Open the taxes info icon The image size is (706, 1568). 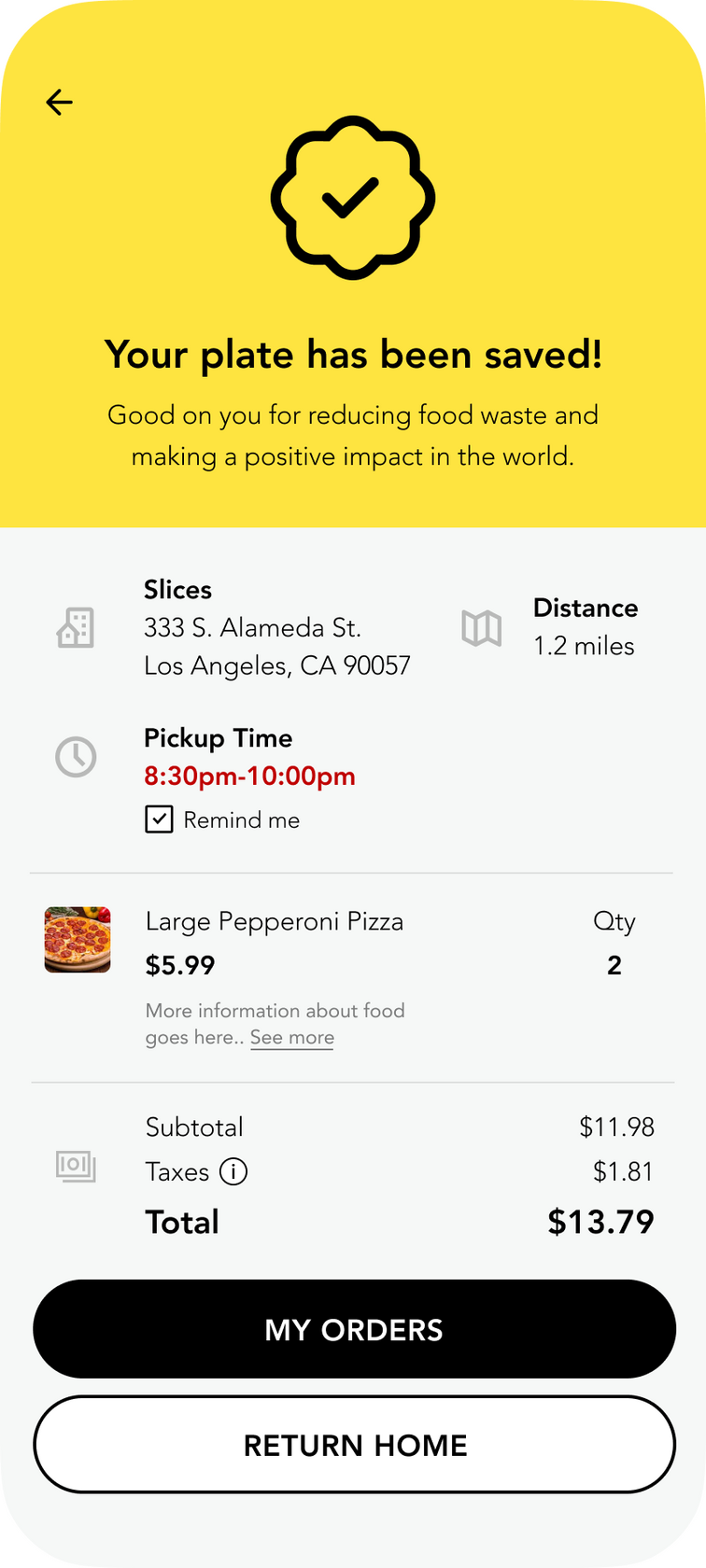pyautogui.click(x=233, y=1171)
